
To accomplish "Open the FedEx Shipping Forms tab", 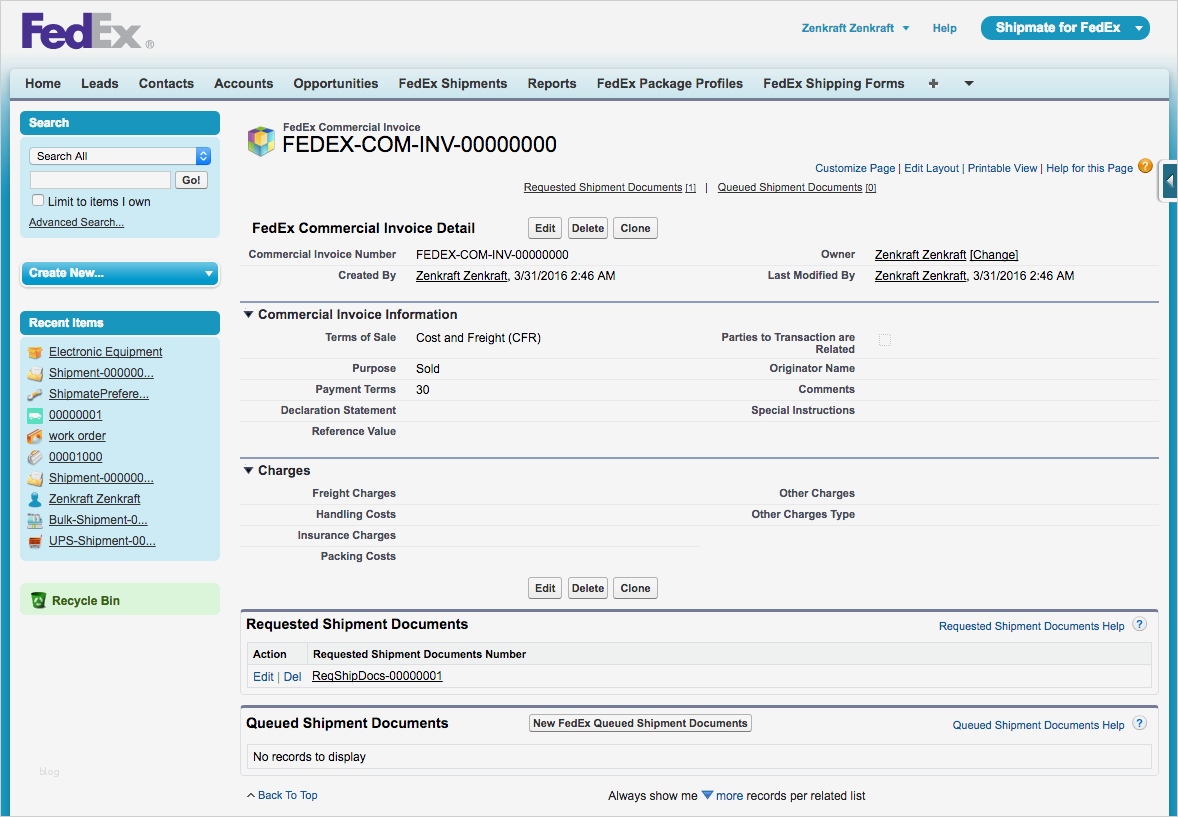I will click(x=834, y=83).
